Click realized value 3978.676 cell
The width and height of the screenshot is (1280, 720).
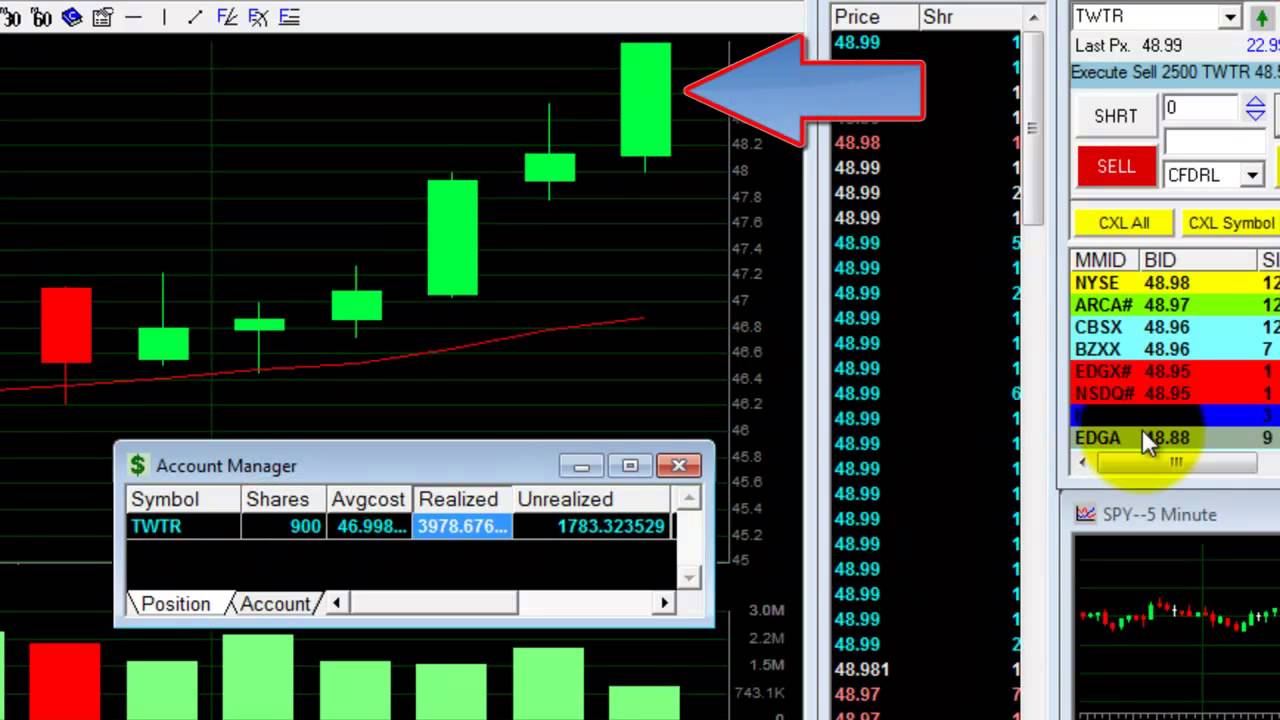tap(462, 526)
